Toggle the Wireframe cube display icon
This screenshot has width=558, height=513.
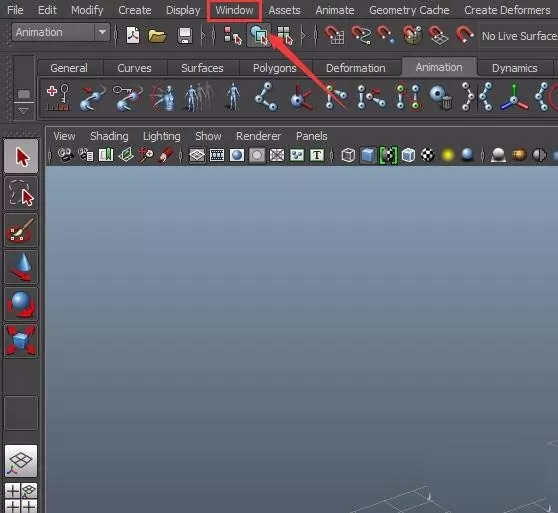tap(348, 155)
